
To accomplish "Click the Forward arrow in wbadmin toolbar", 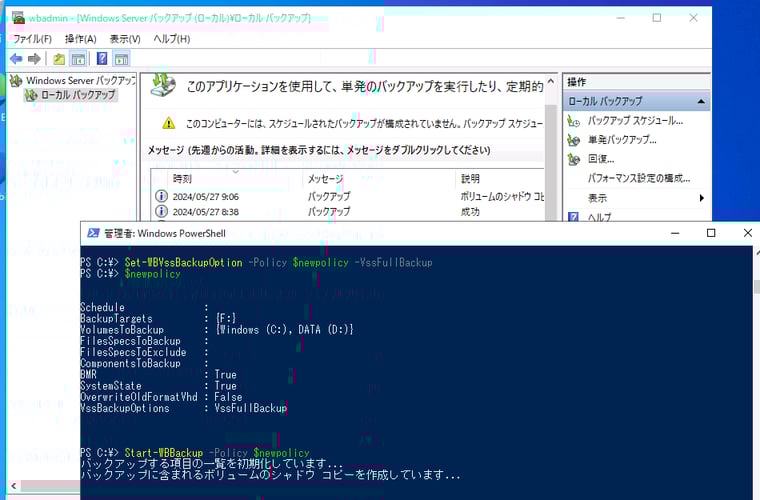I will (x=34, y=59).
